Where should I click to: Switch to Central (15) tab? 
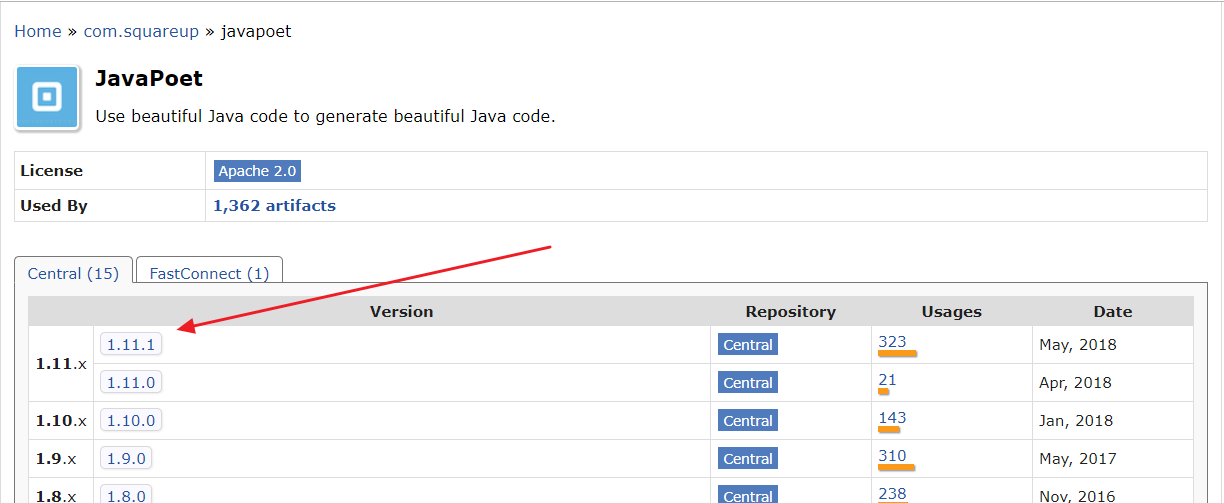click(x=73, y=273)
